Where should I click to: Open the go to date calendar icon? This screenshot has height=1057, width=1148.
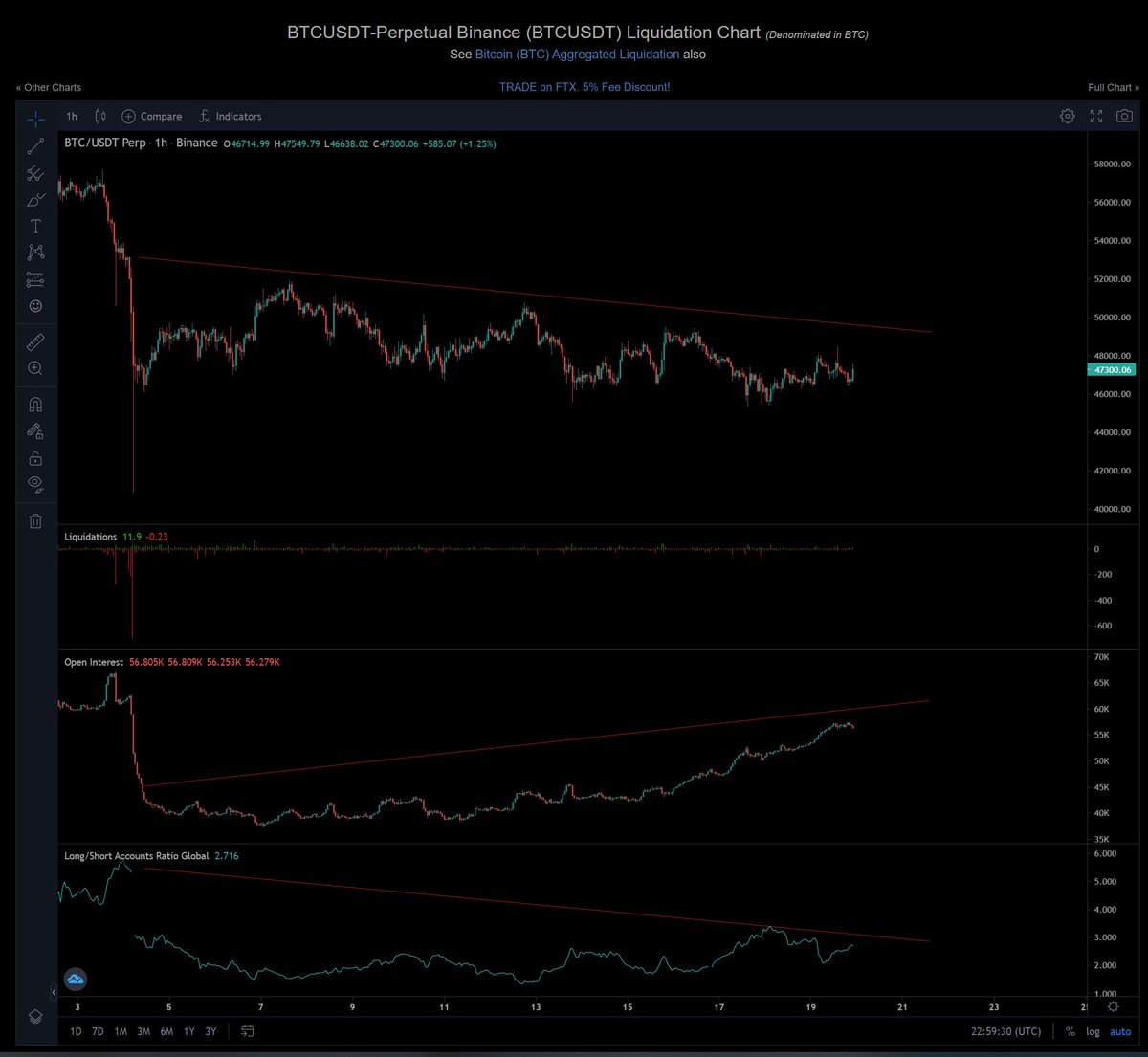coord(248,1031)
